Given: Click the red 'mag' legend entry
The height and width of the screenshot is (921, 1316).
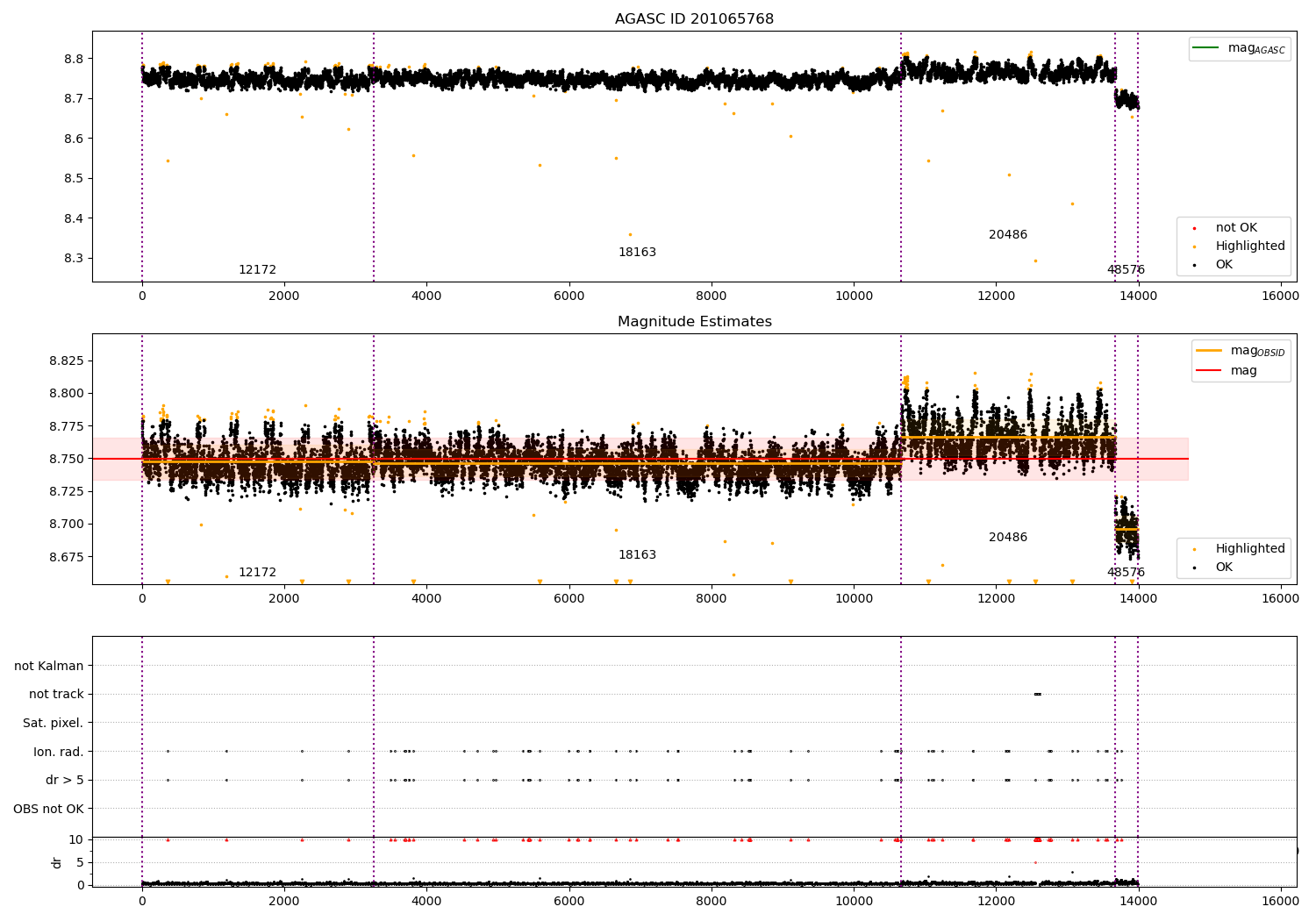Looking at the screenshot, I should (x=1243, y=370).
